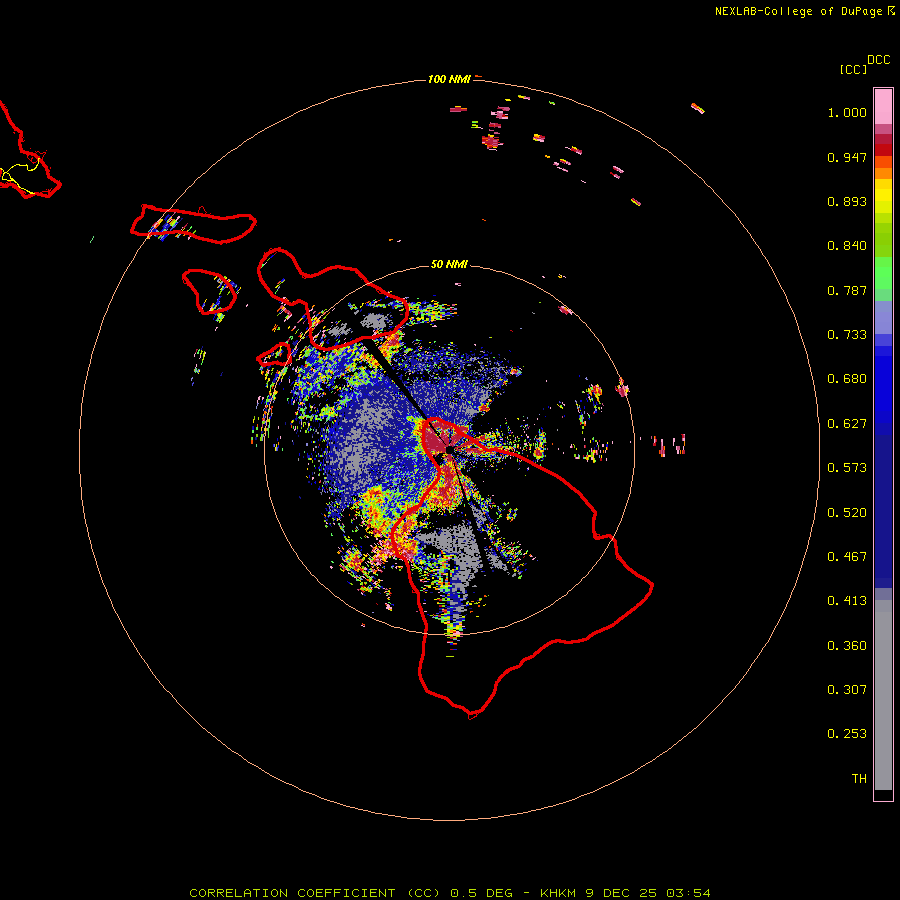
Task: Click the 0.680 scale value
Action: pyautogui.click(x=847, y=379)
